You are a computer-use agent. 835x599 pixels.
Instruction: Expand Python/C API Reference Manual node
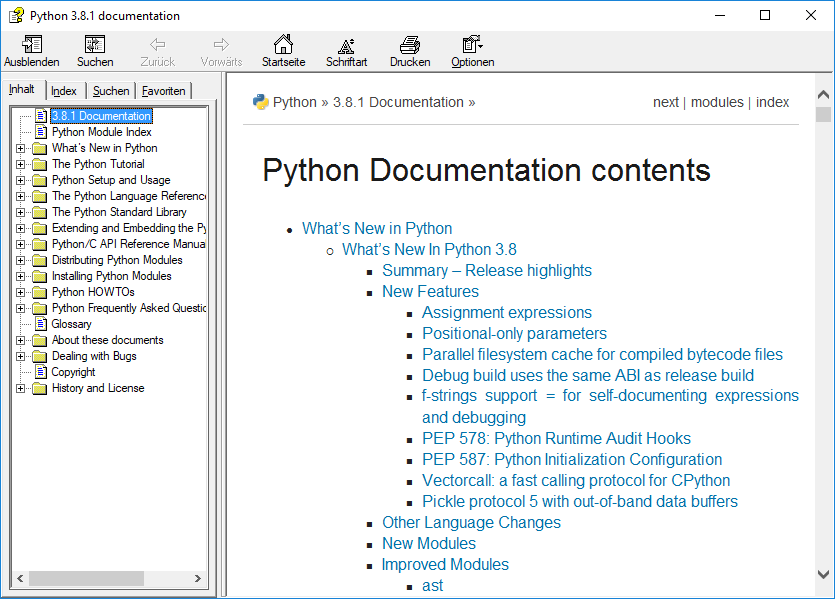20,244
